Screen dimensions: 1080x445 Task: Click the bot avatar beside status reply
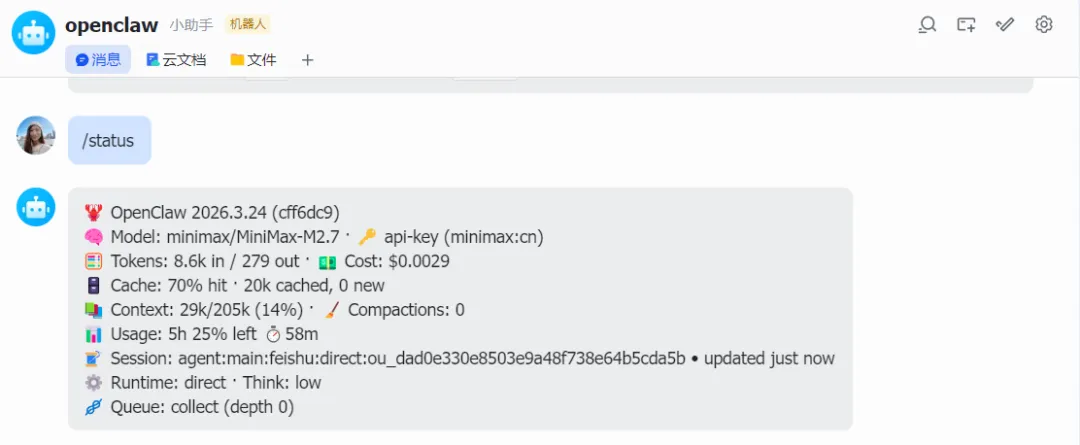[36, 207]
